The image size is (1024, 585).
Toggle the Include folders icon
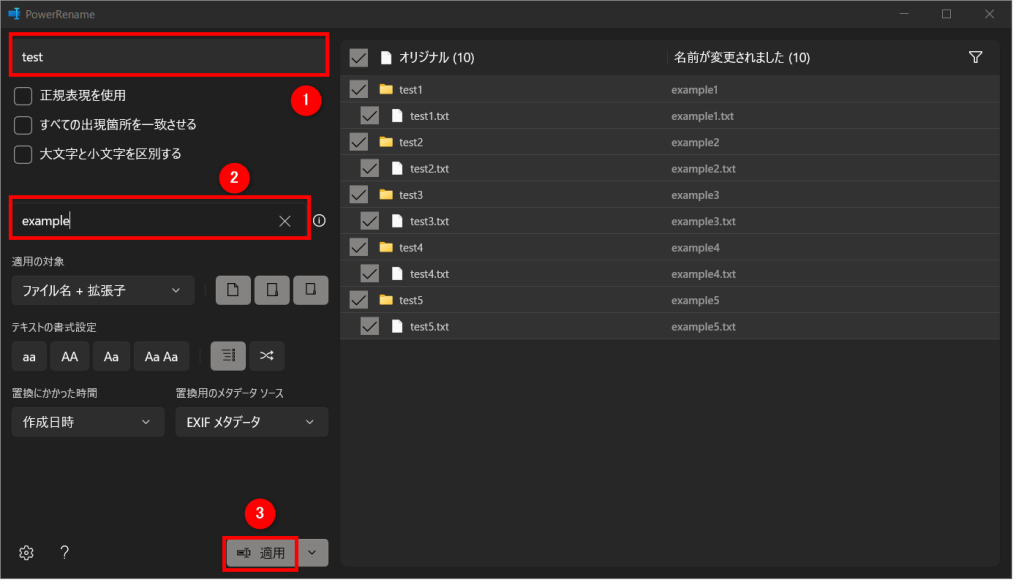[x=271, y=289]
